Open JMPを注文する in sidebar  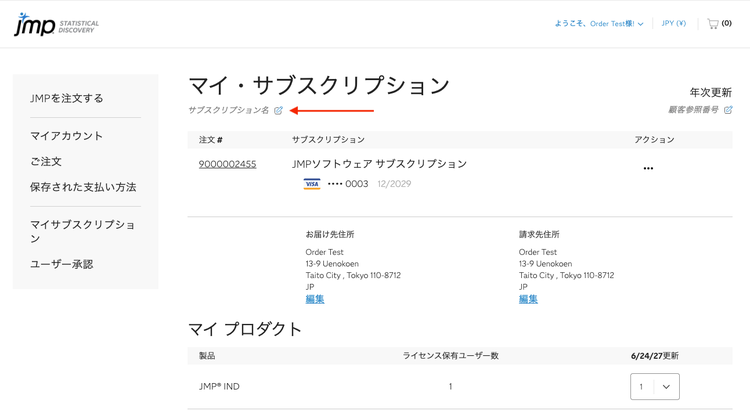[66, 98]
